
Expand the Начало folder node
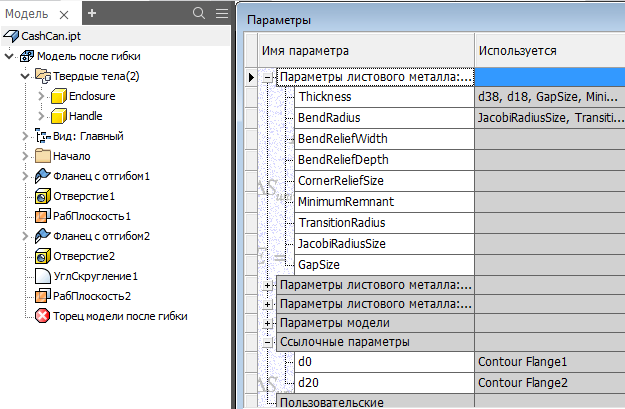(x=25, y=156)
